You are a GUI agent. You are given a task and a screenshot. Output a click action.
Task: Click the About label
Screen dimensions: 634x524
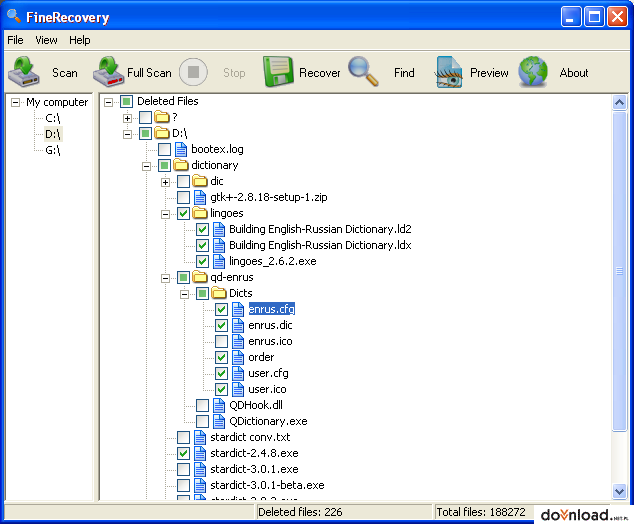pyautogui.click(x=574, y=73)
